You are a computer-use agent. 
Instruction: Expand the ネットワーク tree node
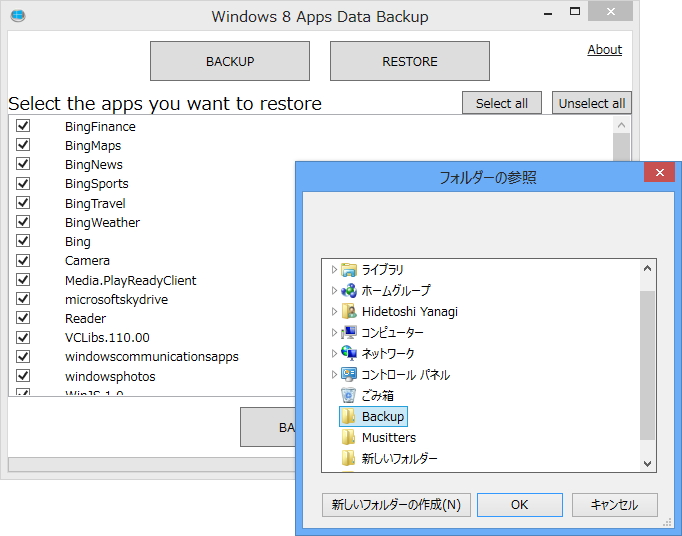334,353
